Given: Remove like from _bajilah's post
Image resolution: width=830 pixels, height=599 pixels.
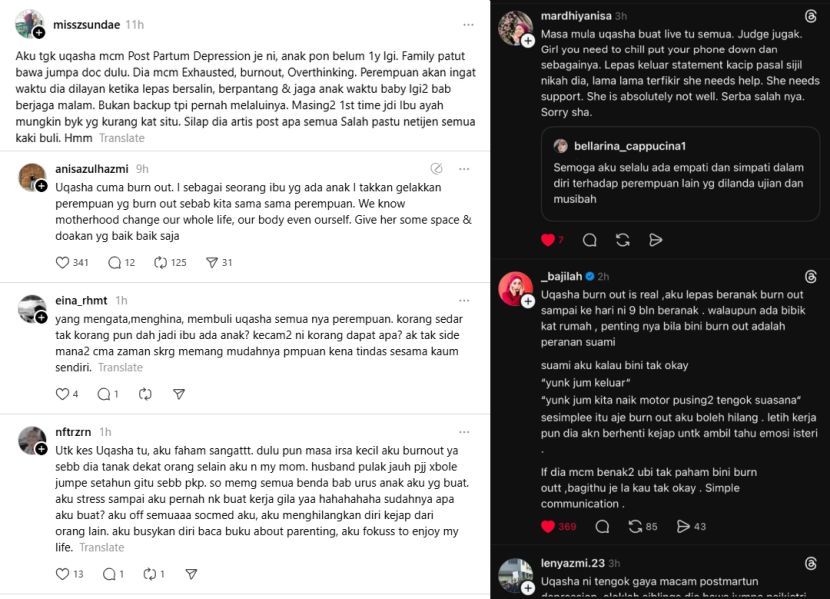Looking at the screenshot, I should [x=547, y=526].
